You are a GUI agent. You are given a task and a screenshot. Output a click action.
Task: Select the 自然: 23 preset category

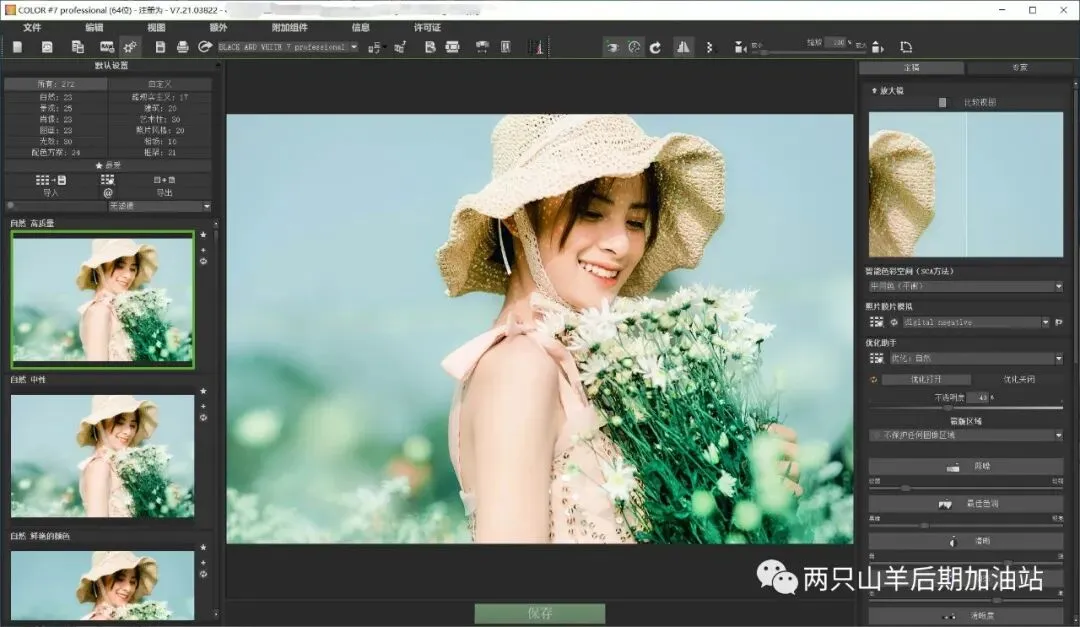[x=56, y=97]
